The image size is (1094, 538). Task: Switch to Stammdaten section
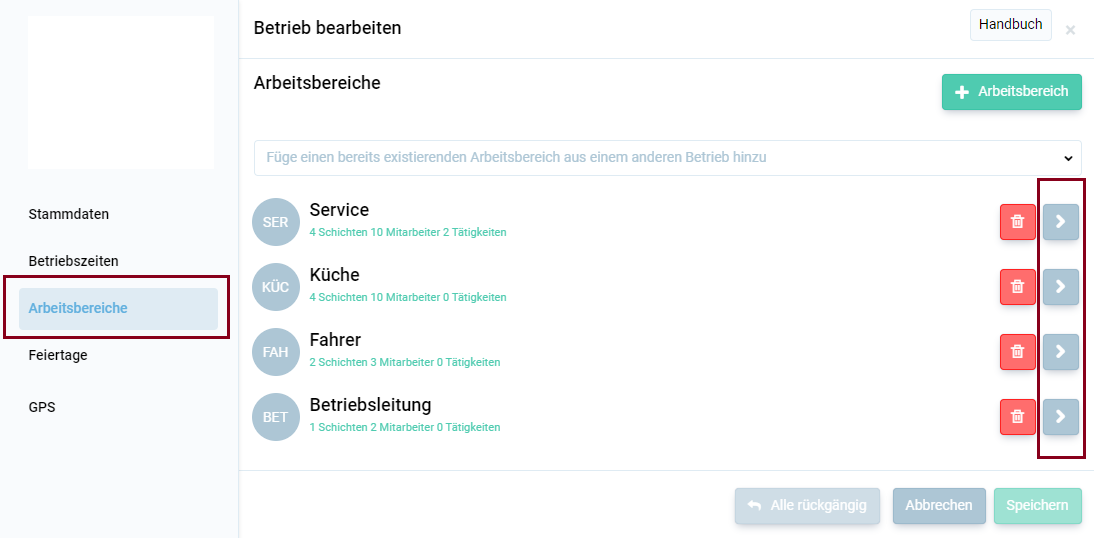click(x=68, y=214)
